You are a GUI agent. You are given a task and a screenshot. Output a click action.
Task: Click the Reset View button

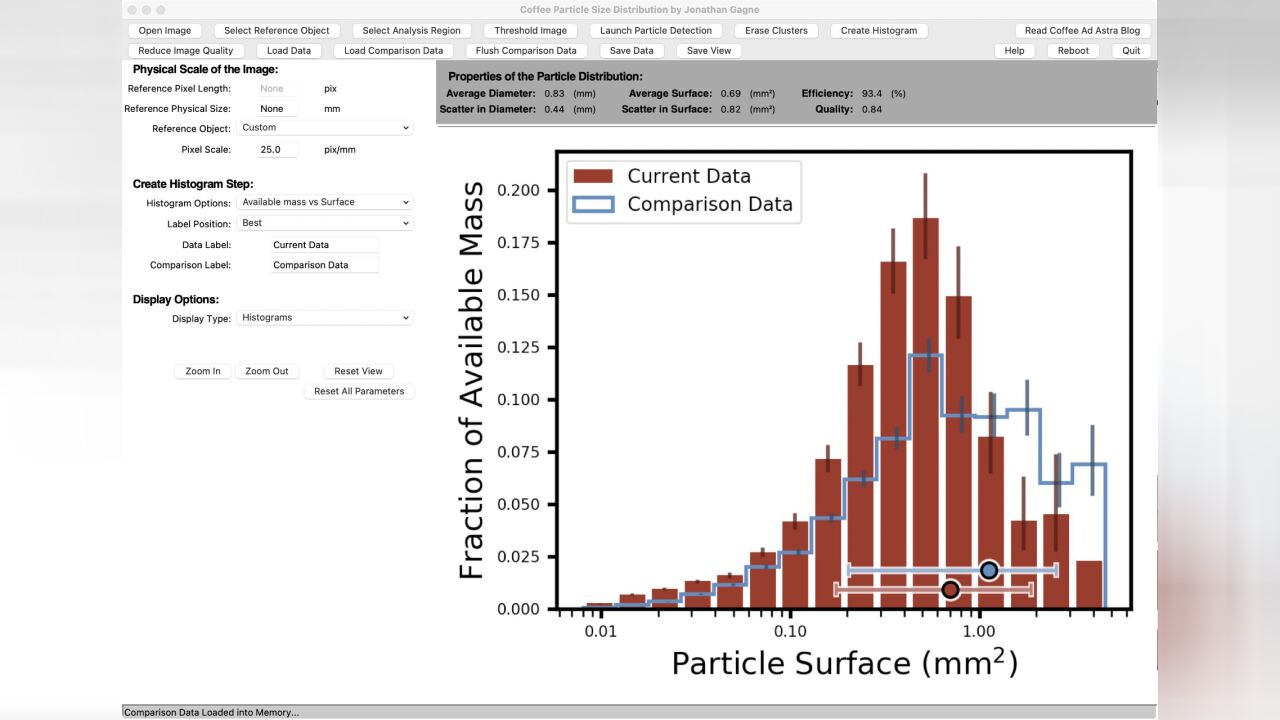[358, 371]
